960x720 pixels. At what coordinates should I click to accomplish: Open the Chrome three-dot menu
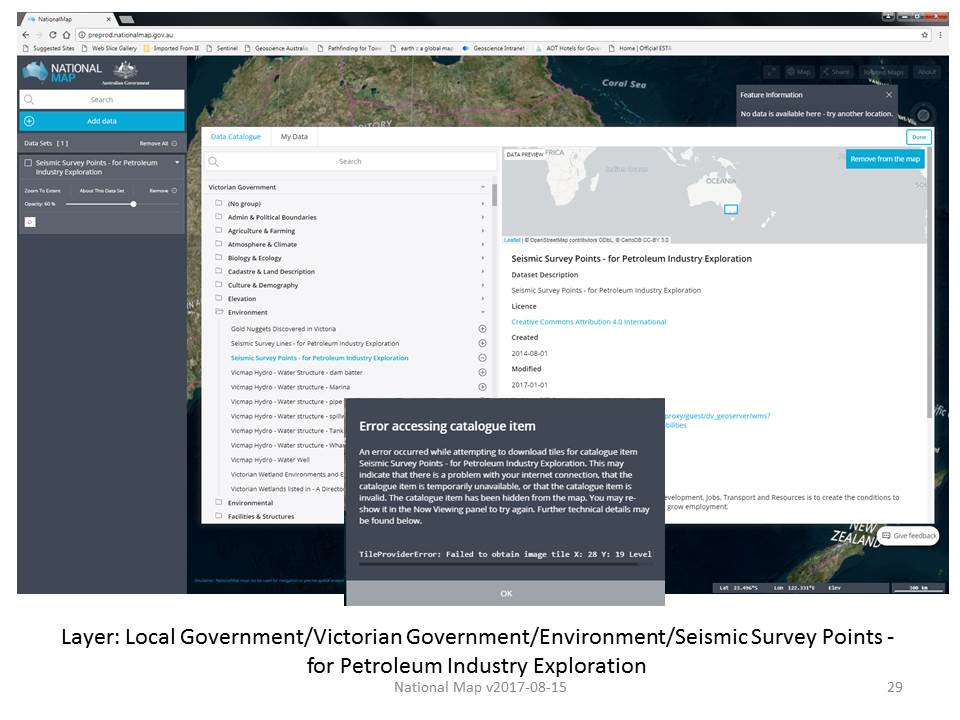click(x=940, y=35)
